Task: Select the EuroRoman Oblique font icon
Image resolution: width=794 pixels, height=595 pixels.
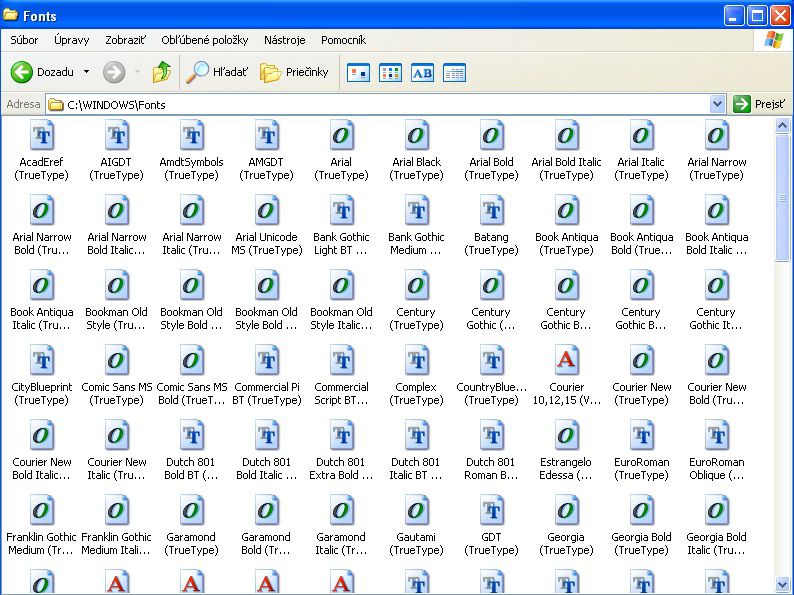Action: pyautogui.click(x=717, y=435)
